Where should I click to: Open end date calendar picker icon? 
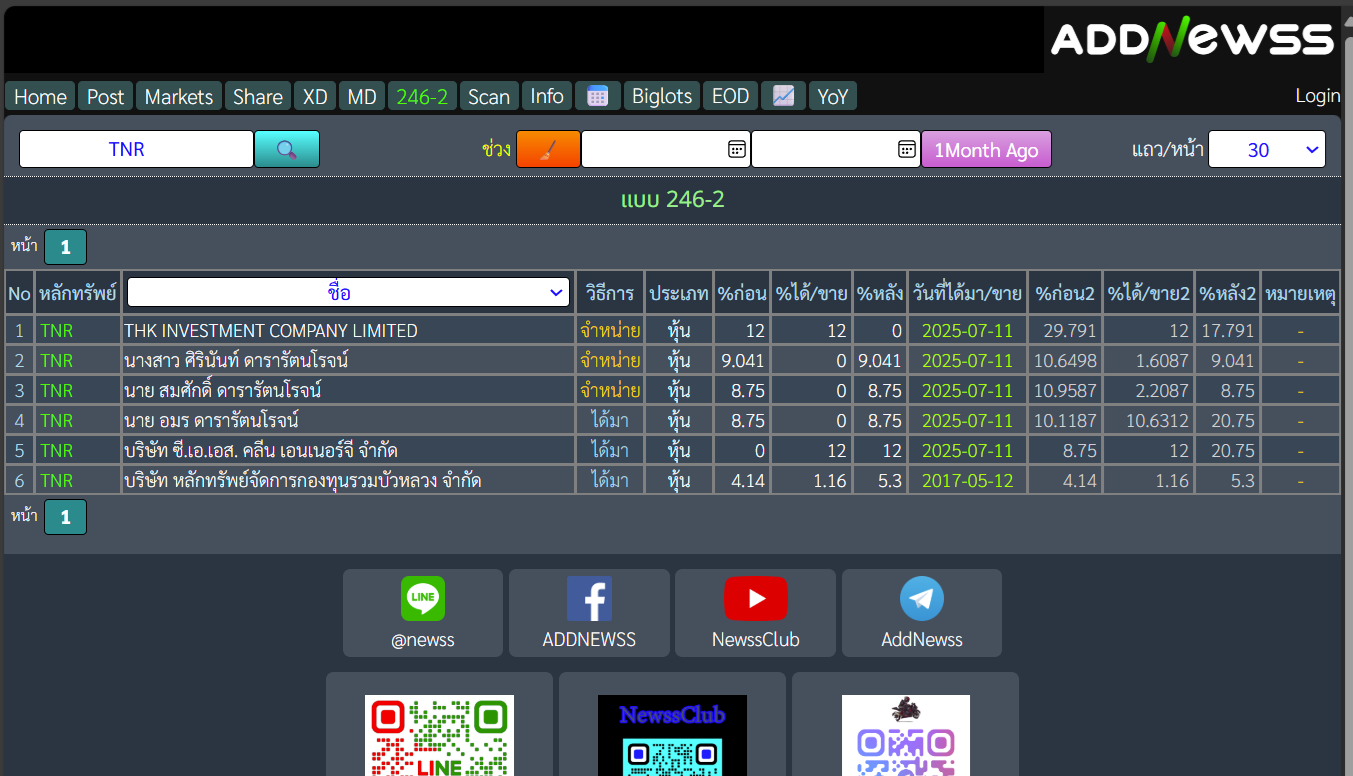click(x=906, y=149)
